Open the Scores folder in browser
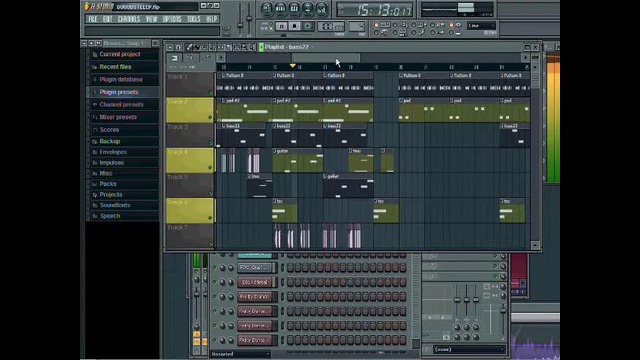 [109, 130]
